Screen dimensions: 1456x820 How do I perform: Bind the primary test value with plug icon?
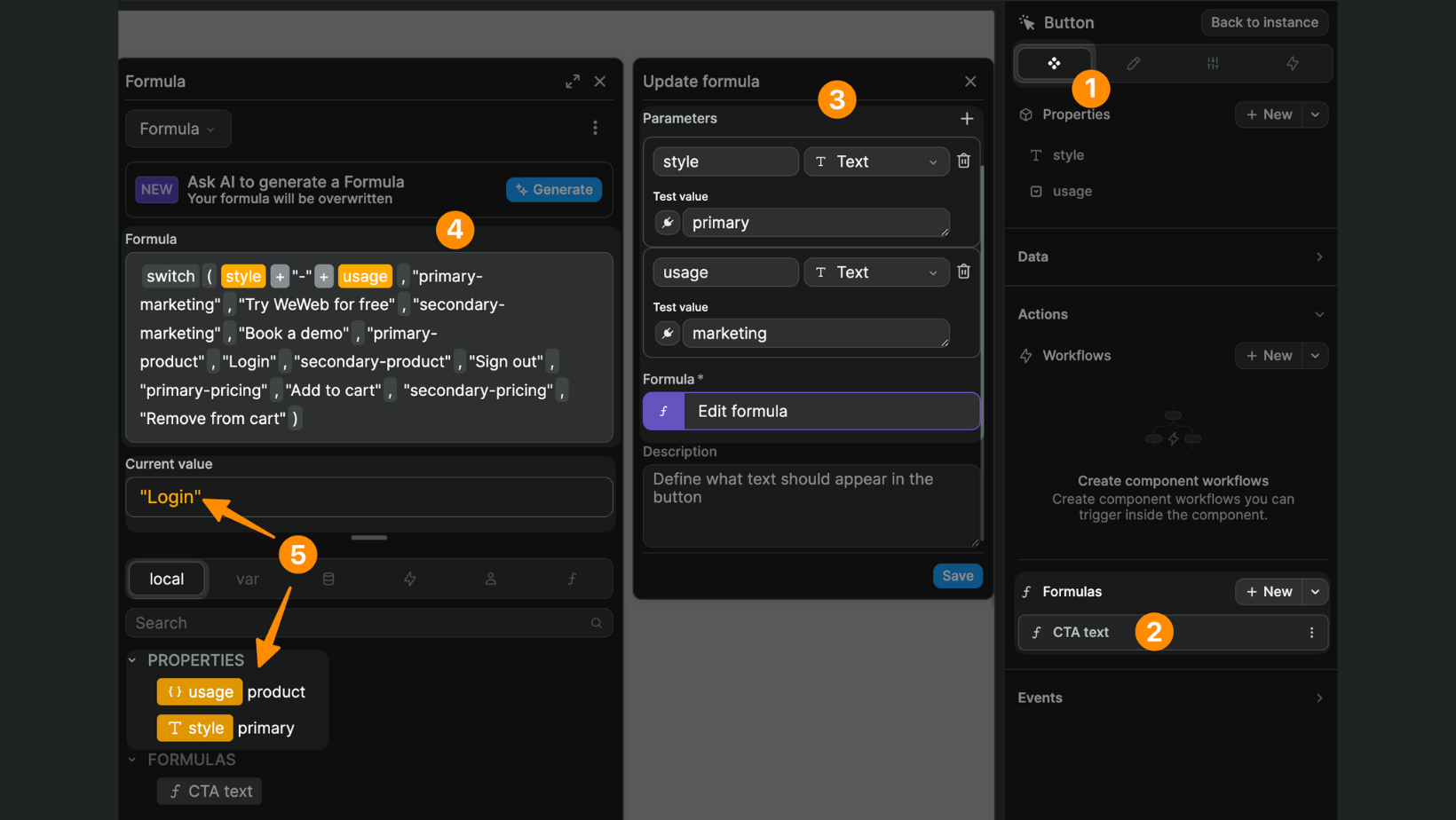[667, 223]
